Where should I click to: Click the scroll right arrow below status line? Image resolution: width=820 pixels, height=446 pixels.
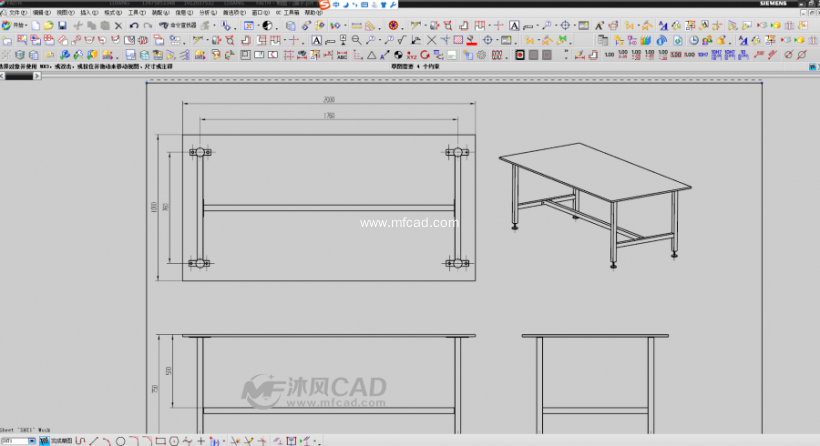[x=37, y=76]
